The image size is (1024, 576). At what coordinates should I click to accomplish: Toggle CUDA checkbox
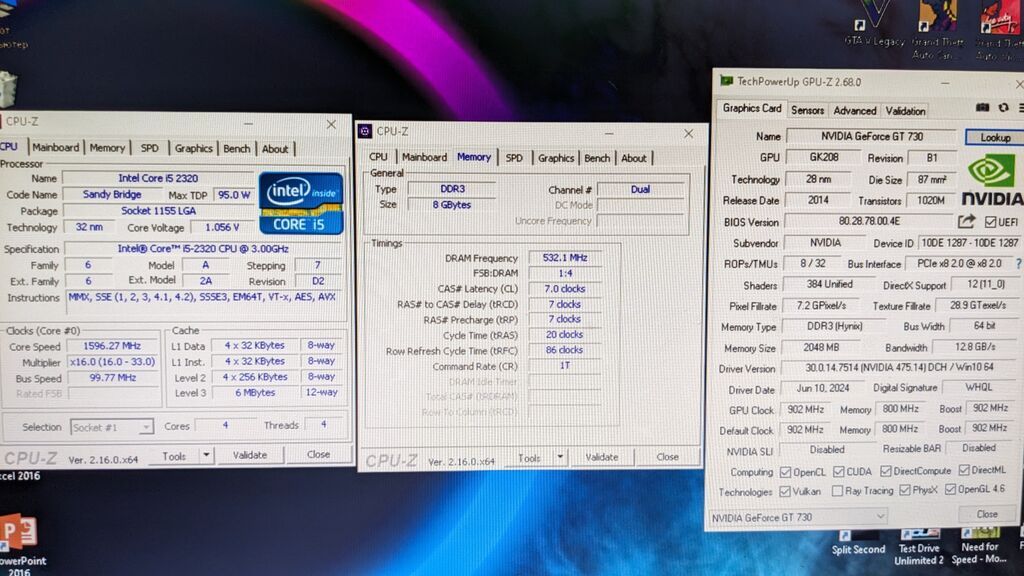click(x=839, y=471)
